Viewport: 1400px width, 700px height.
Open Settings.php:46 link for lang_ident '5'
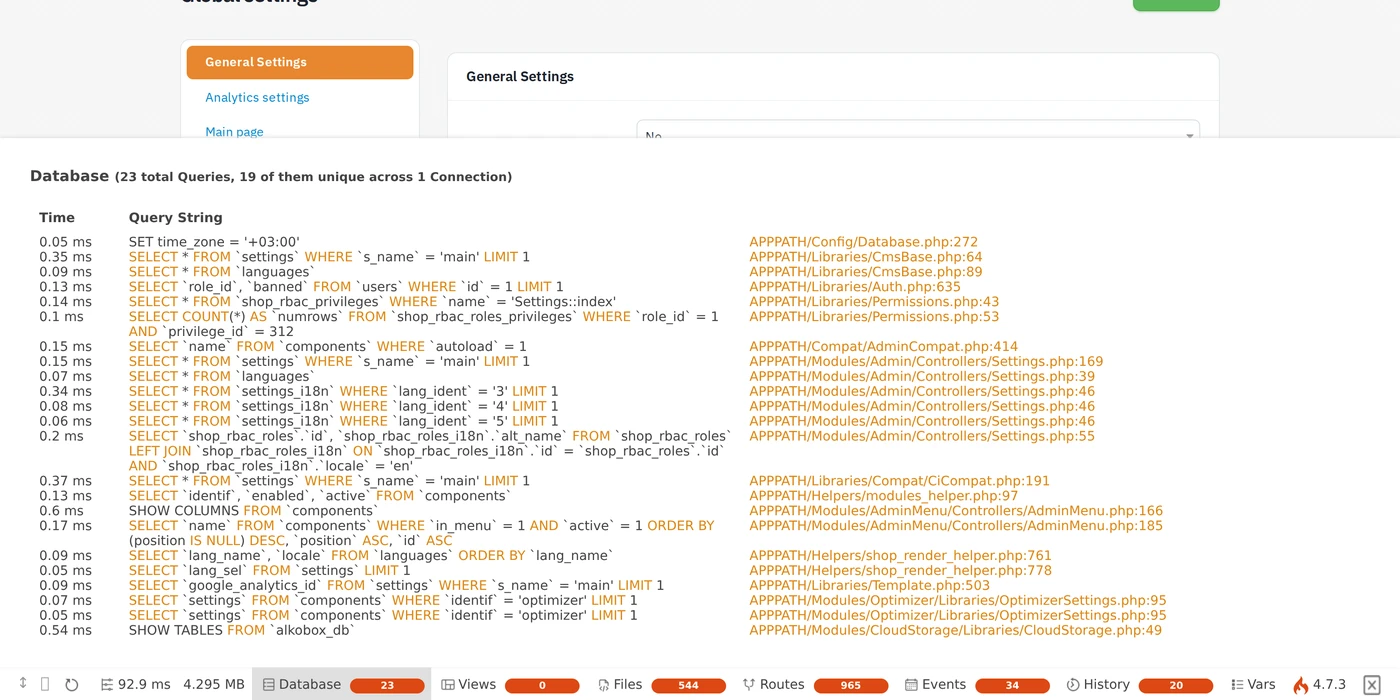click(x=922, y=422)
